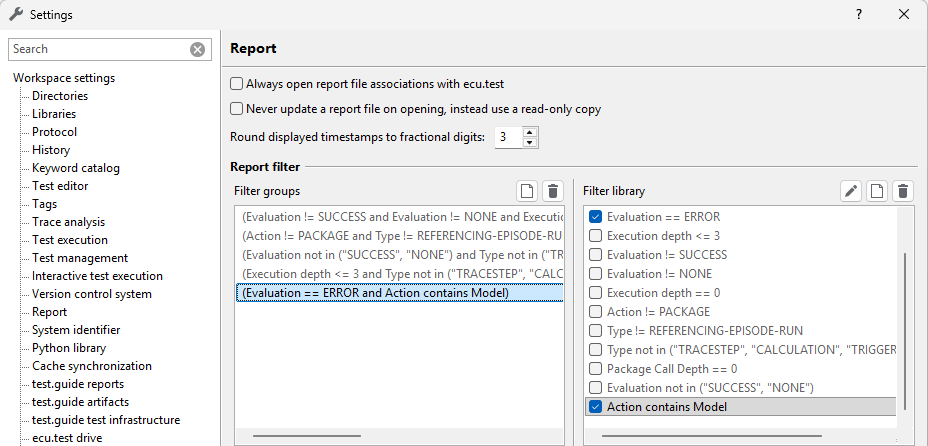This screenshot has height=446, width=928.
Task: Check Action != PACKAGE filter
Action: coord(595,312)
